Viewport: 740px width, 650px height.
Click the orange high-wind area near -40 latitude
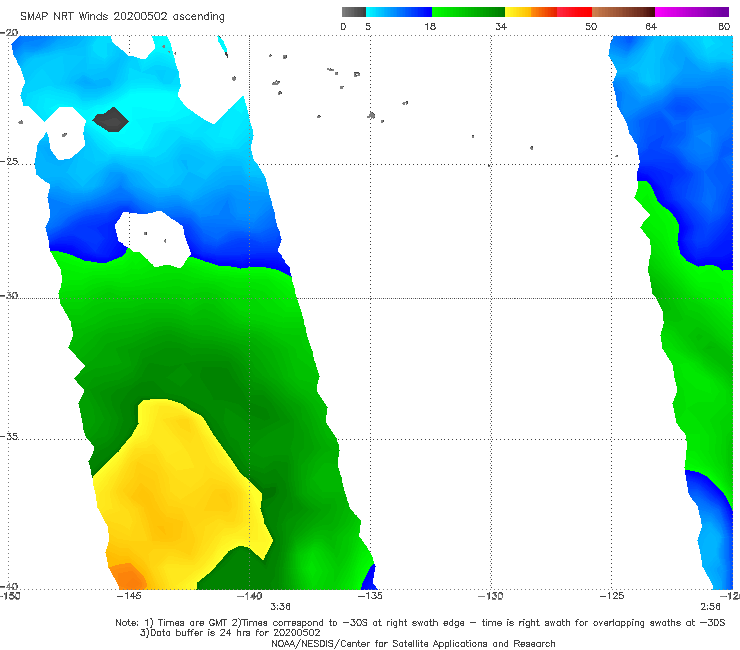point(127,577)
